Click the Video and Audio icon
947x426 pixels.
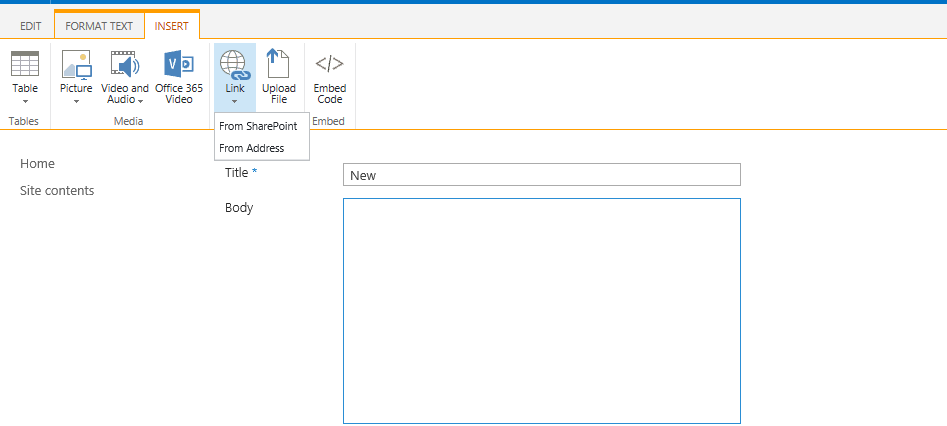(124, 64)
